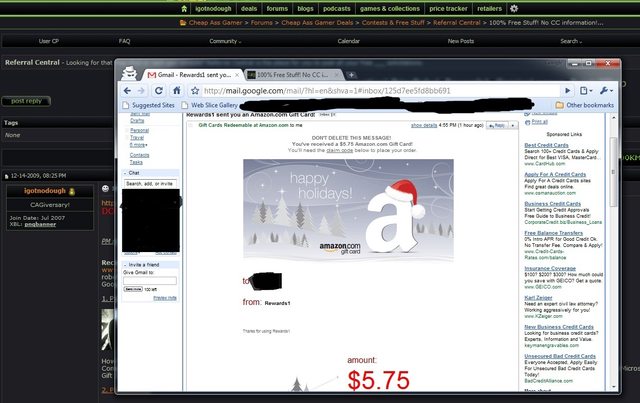Collapse the Invite a friend section
The height and width of the screenshot is (403, 640).
pos(125,265)
